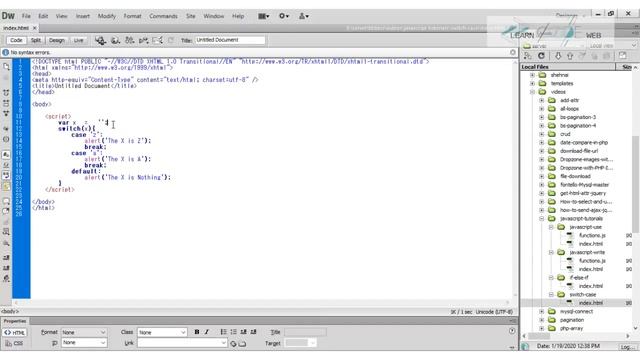
Task: Collapse the javascript-tutorials folder
Action: [542, 218]
